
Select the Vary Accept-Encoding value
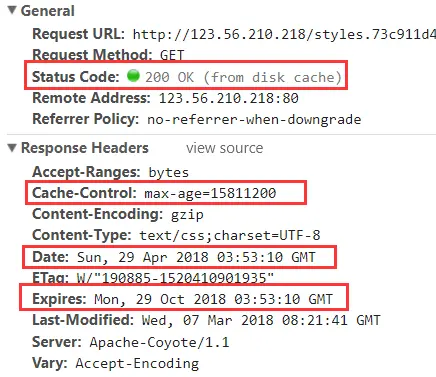pos(137,363)
